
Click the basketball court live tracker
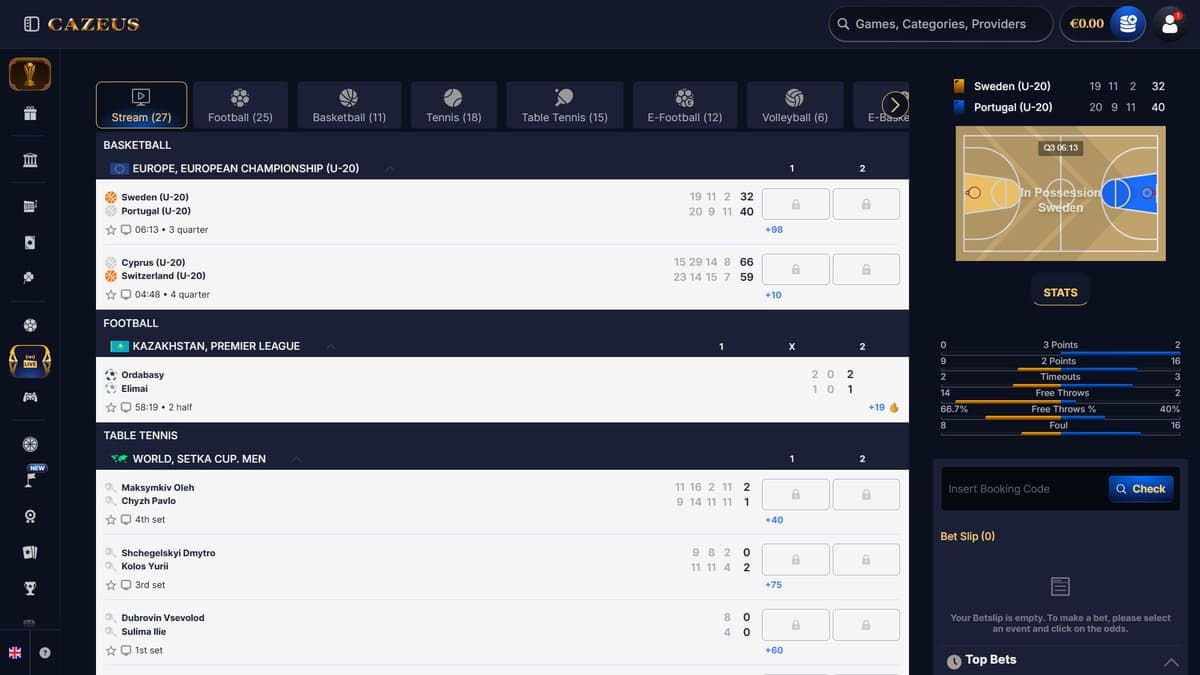pyautogui.click(x=1061, y=194)
